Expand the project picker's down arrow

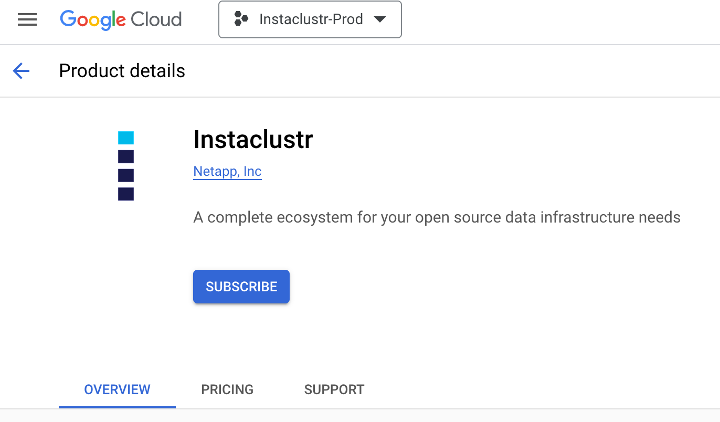coord(380,19)
